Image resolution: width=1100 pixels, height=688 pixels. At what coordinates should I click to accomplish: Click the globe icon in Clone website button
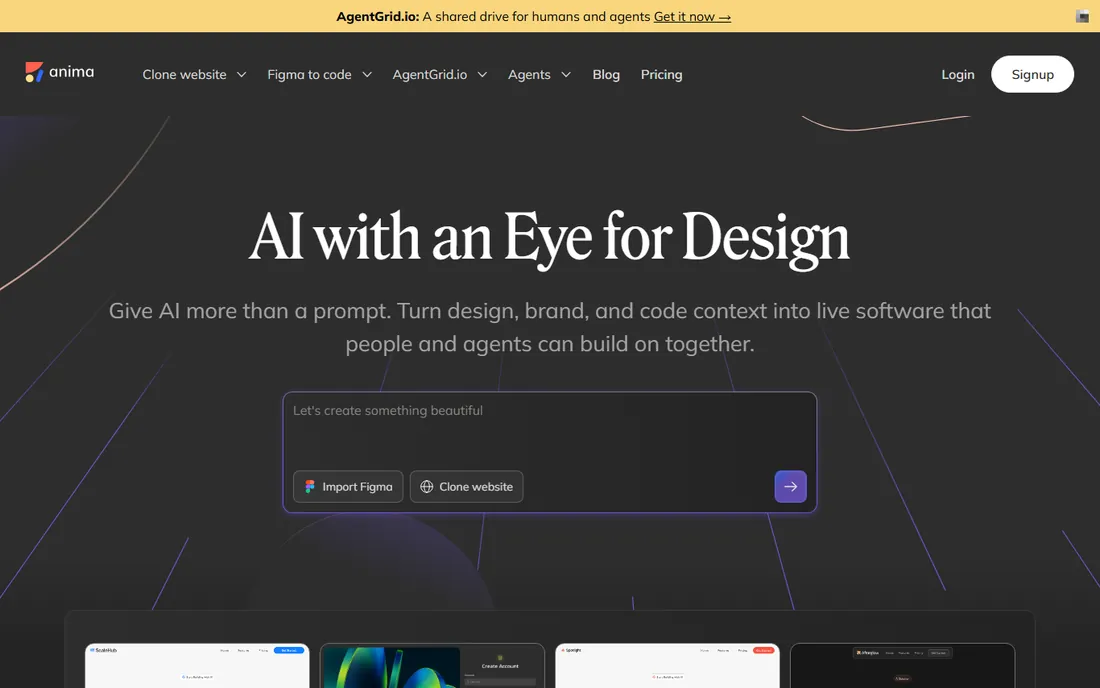(426, 487)
